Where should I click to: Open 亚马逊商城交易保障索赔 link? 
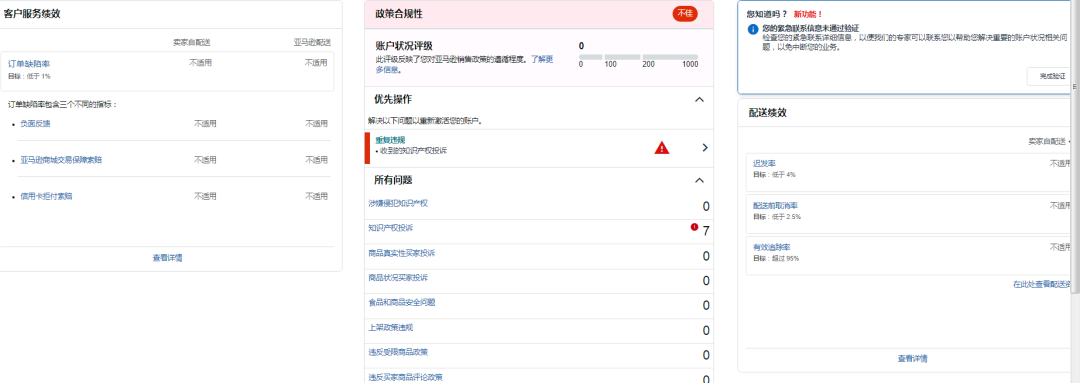pos(61,160)
